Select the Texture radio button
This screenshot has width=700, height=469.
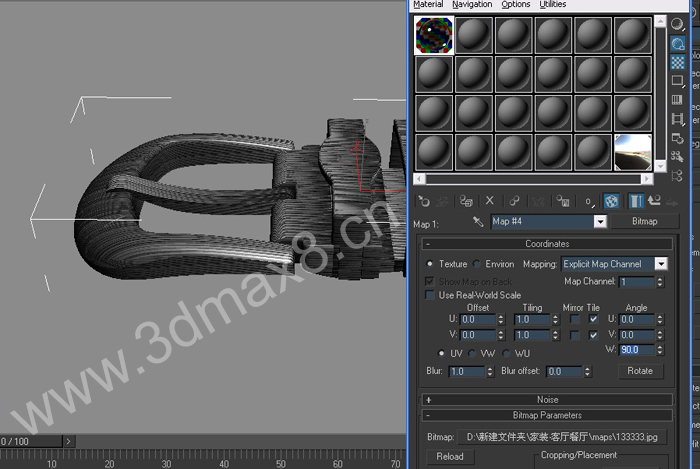pyautogui.click(x=430, y=264)
